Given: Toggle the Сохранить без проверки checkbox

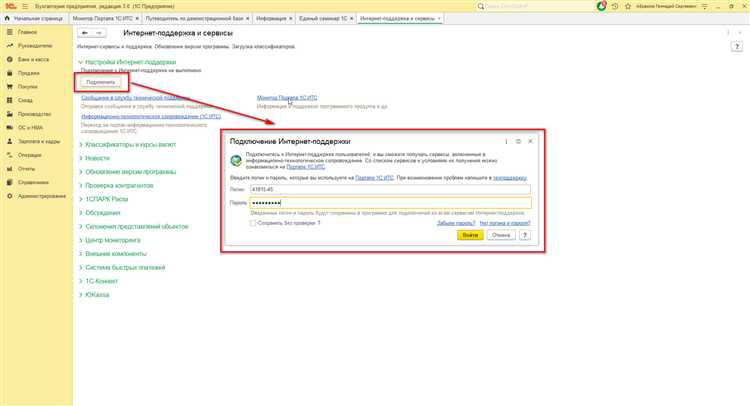Looking at the screenshot, I should coord(253,223).
